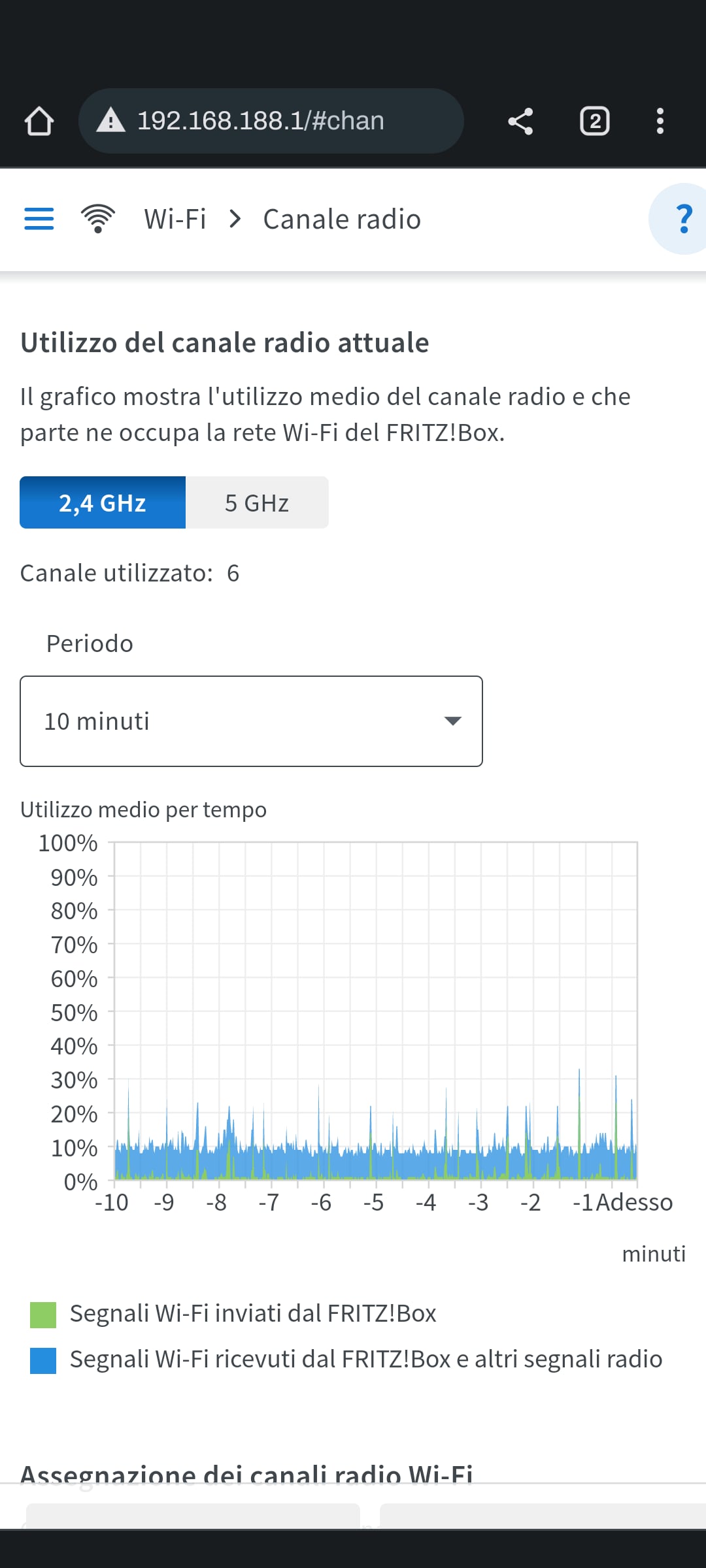Tap the share icon in browser bar
The width and height of the screenshot is (706, 1568).
coord(520,121)
